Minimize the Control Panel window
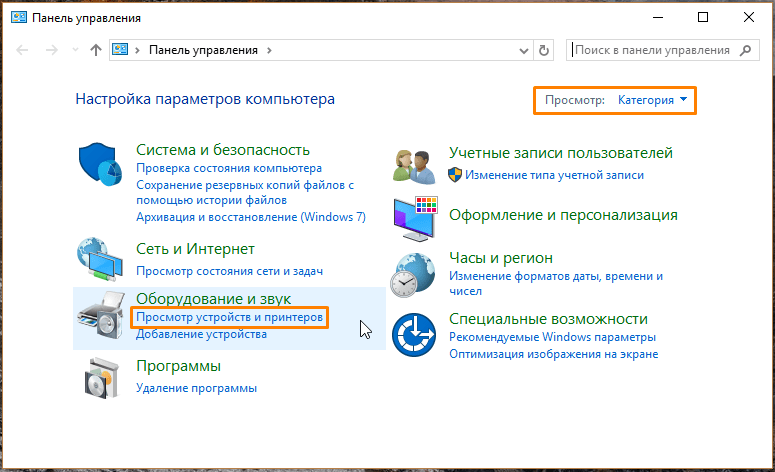 tap(658, 17)
